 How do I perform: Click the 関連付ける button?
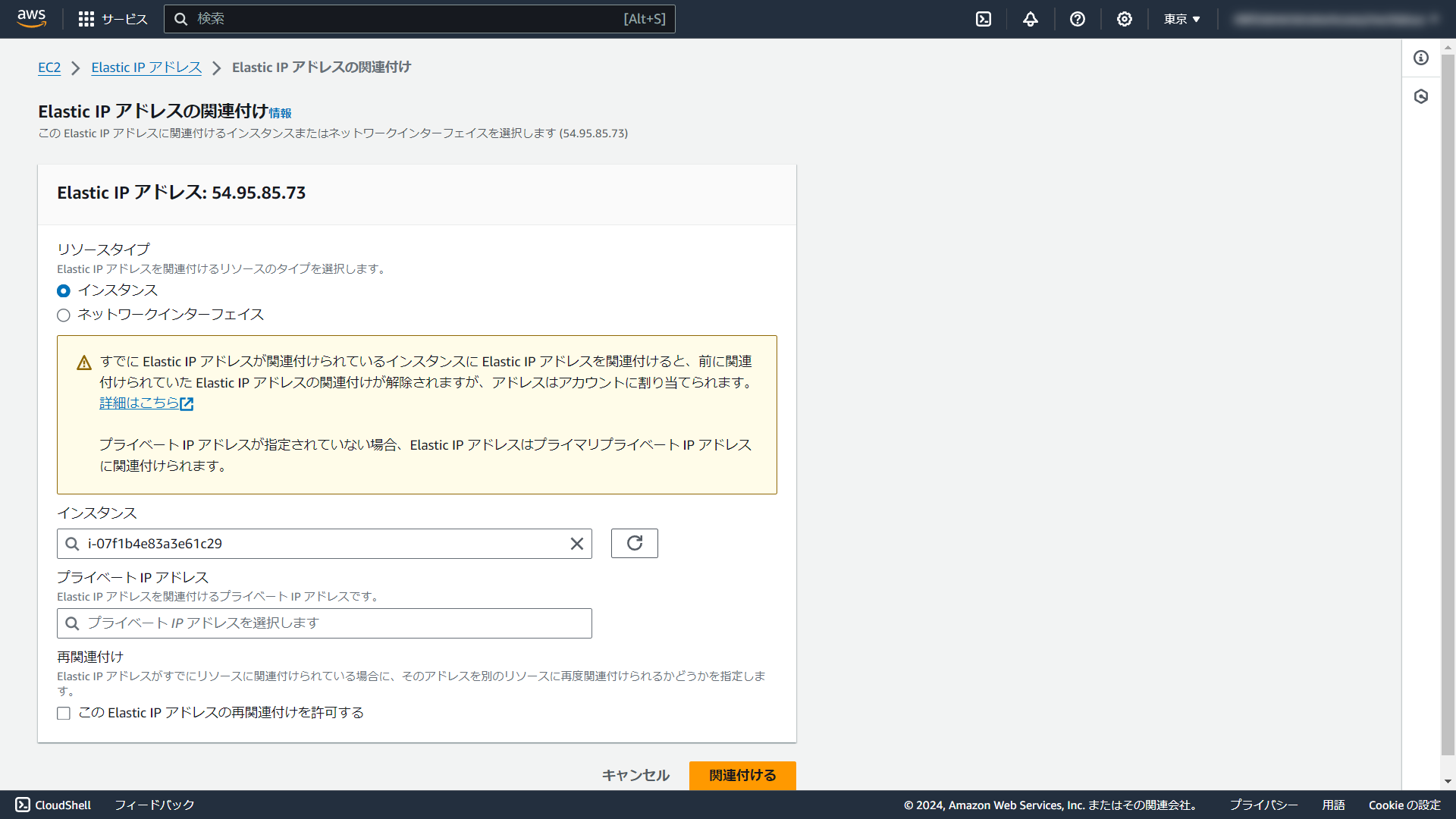pyautogui.click(x=742, y=775)
